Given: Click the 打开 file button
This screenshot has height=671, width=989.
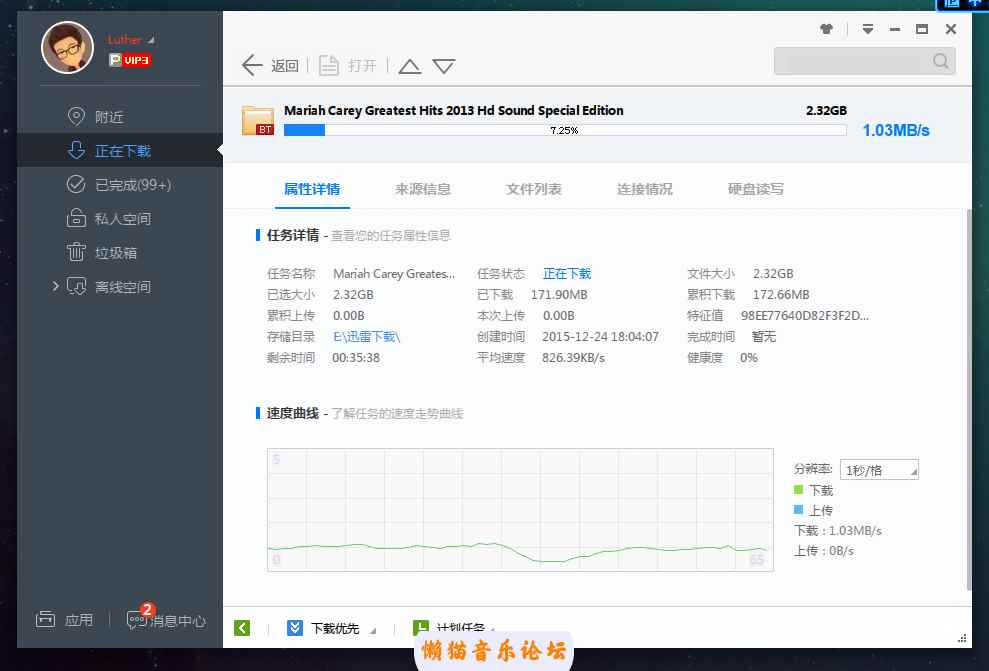Looking at the screenshot, I should (x=348, y=65).
